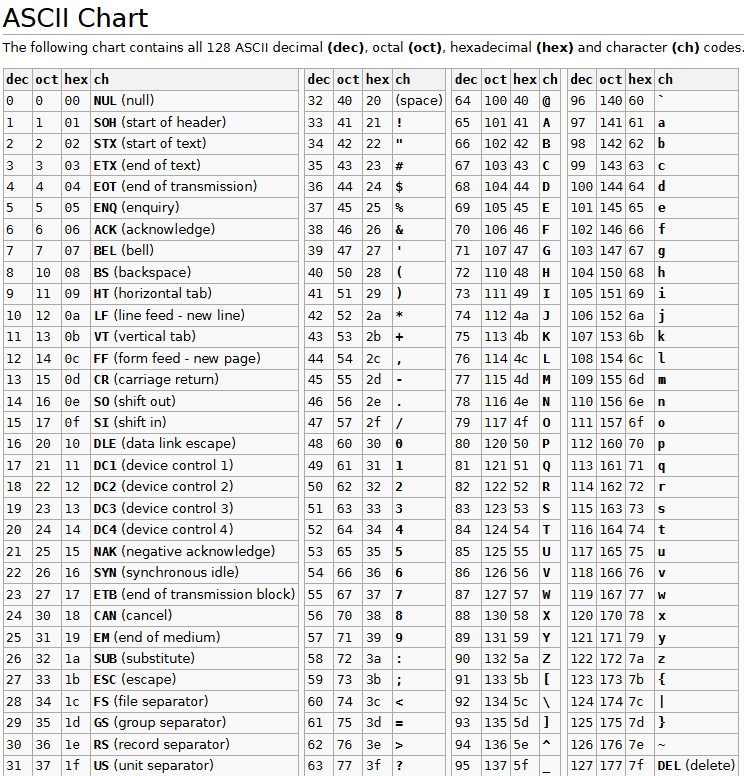Select the lowercase "a" character cell
Image resolution: width=744 pixels, height=776 pixels.
(696, 122)
